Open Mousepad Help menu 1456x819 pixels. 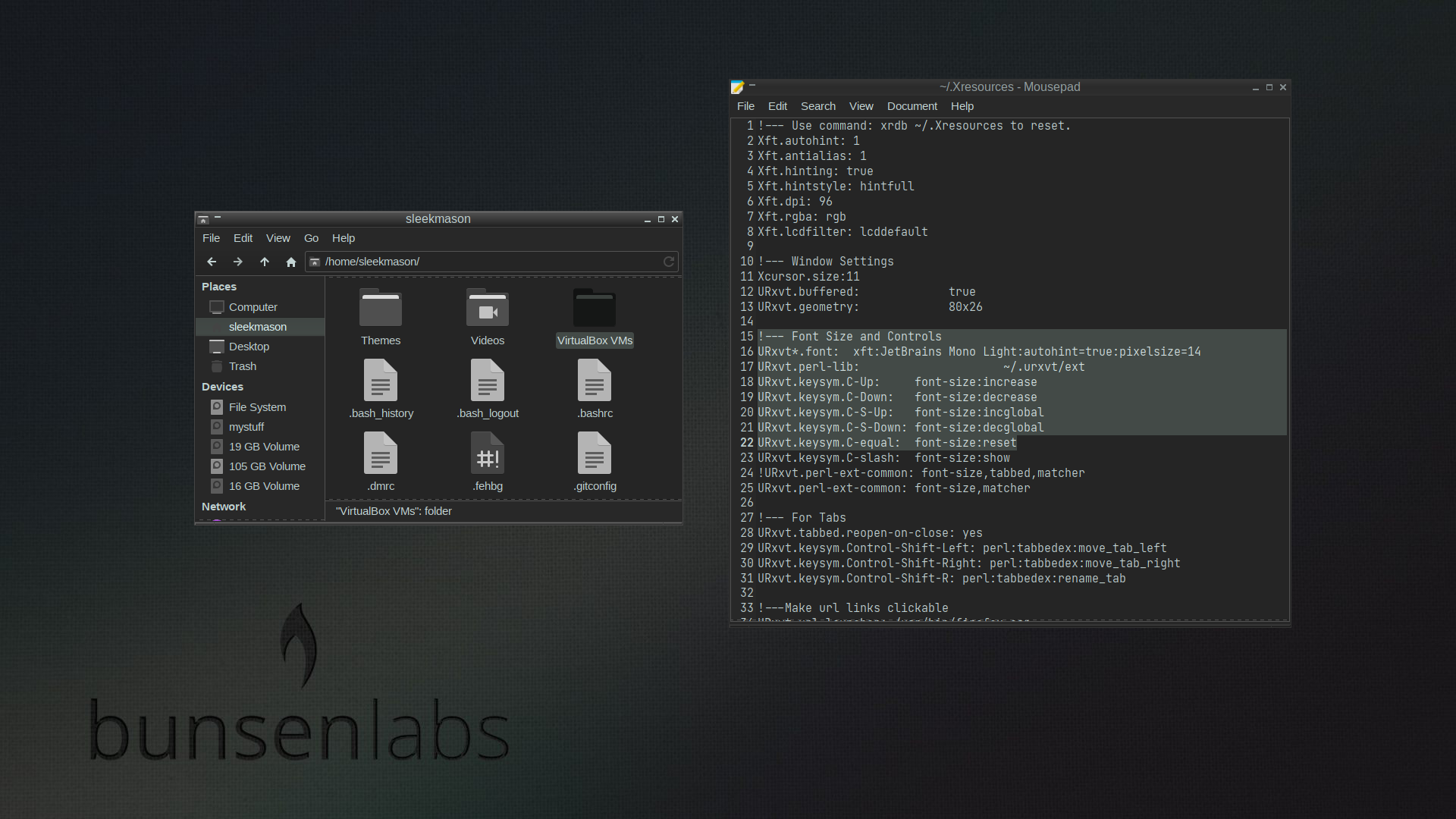962,106
